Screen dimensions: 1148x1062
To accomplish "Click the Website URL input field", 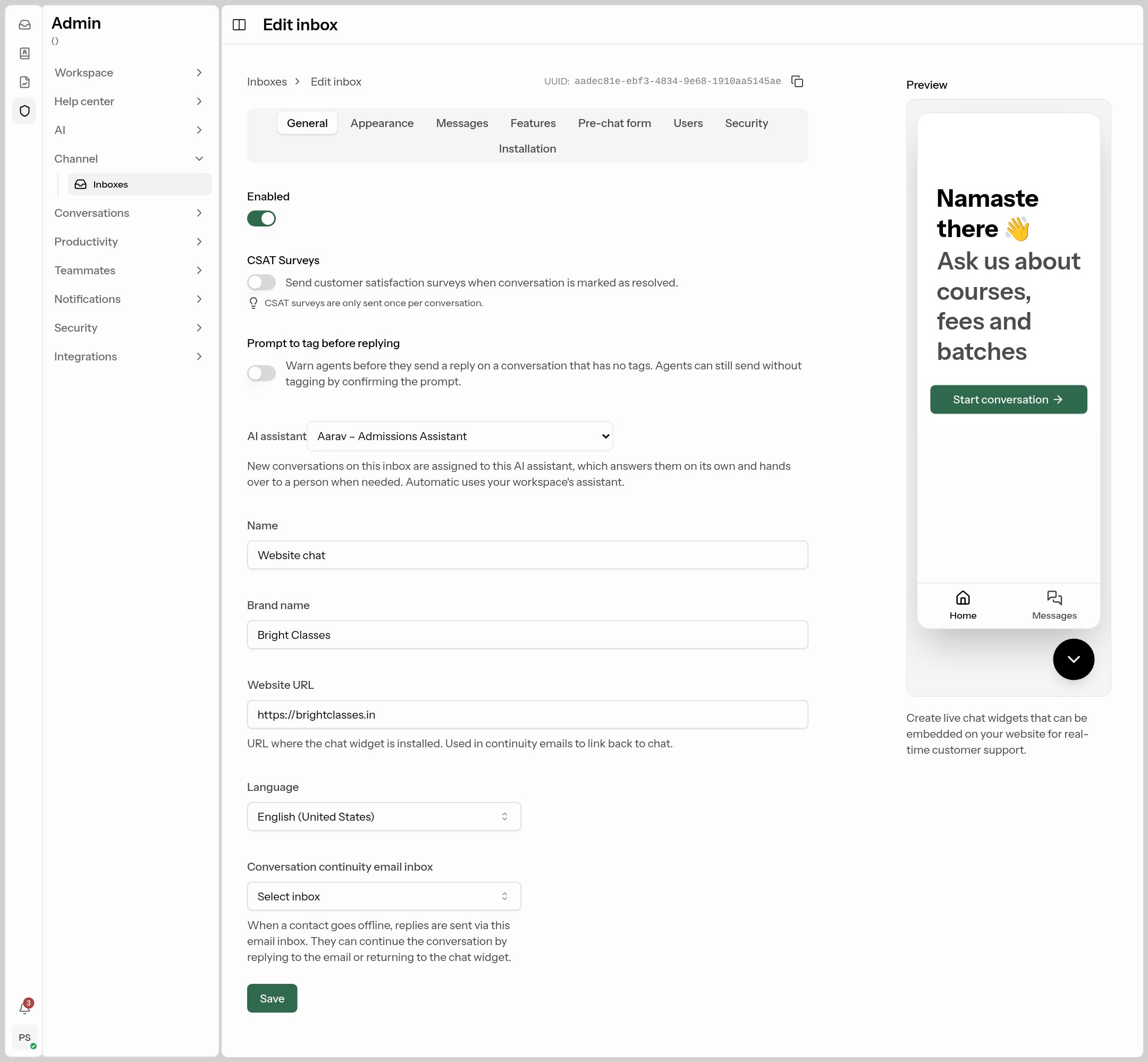I will [x=527, y=714].
